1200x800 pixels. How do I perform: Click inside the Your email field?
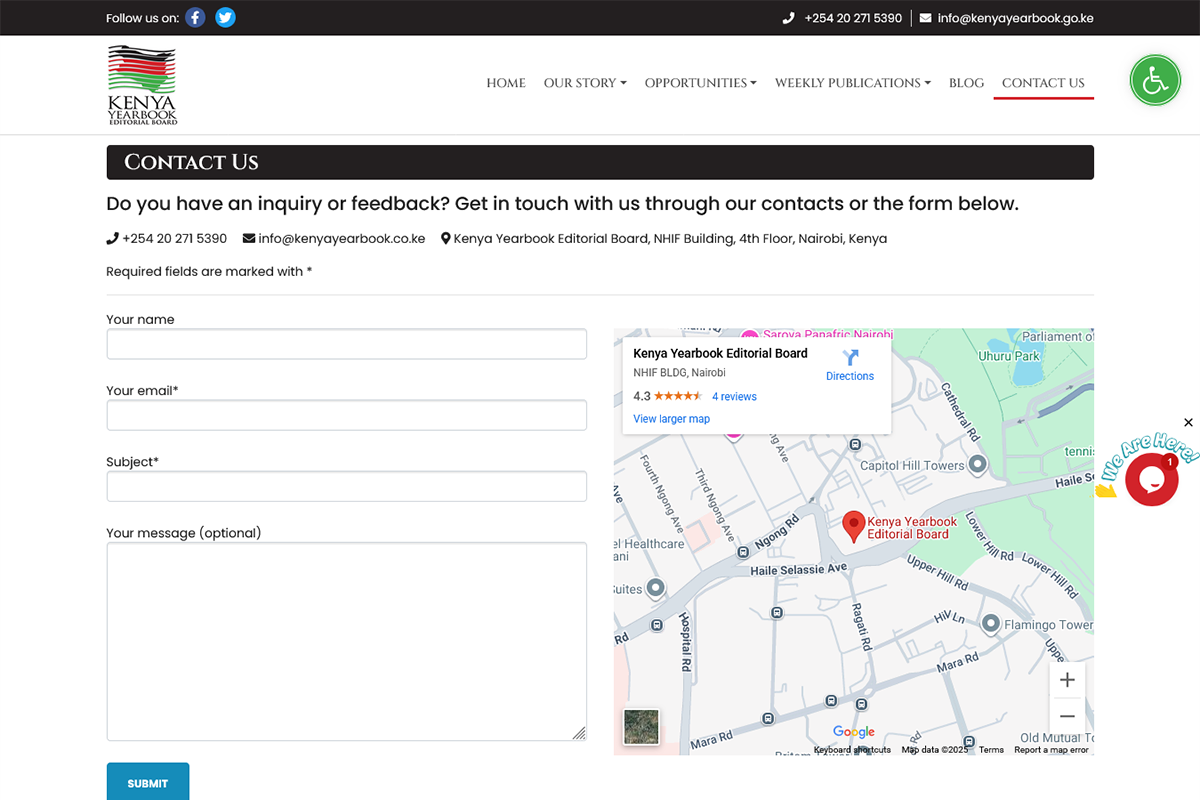click(346, 415)
